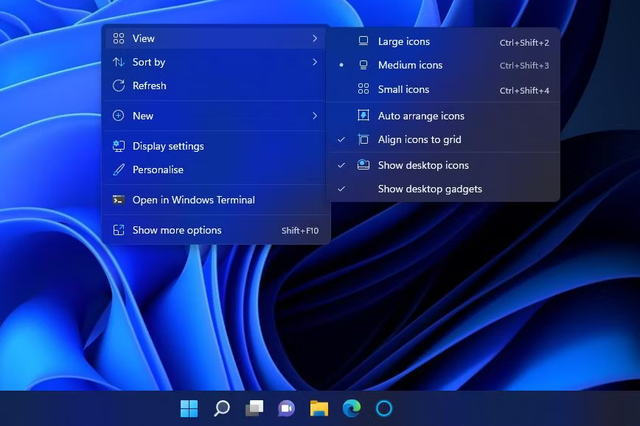Click the Personalise brush icon
The image size is (640, 426).
(118, 170)
